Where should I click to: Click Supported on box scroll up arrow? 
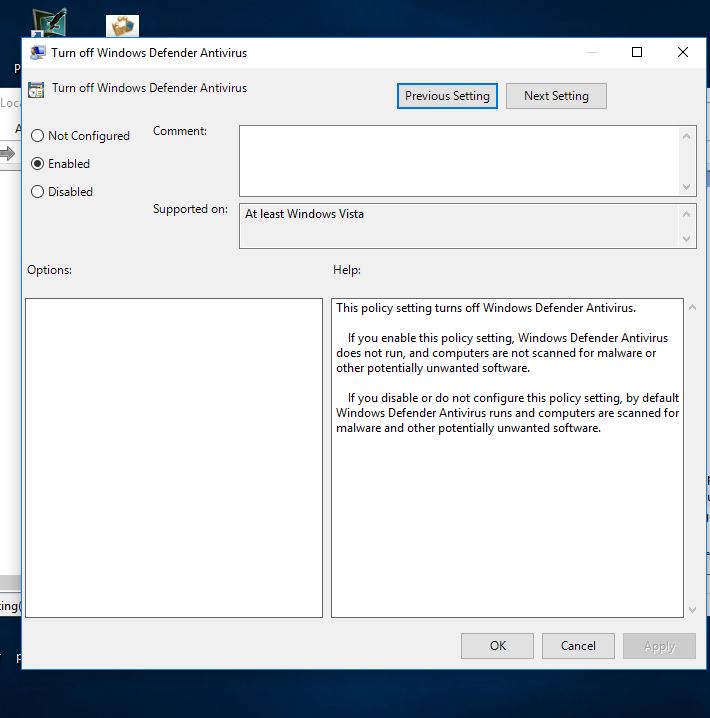click(686, 214)
